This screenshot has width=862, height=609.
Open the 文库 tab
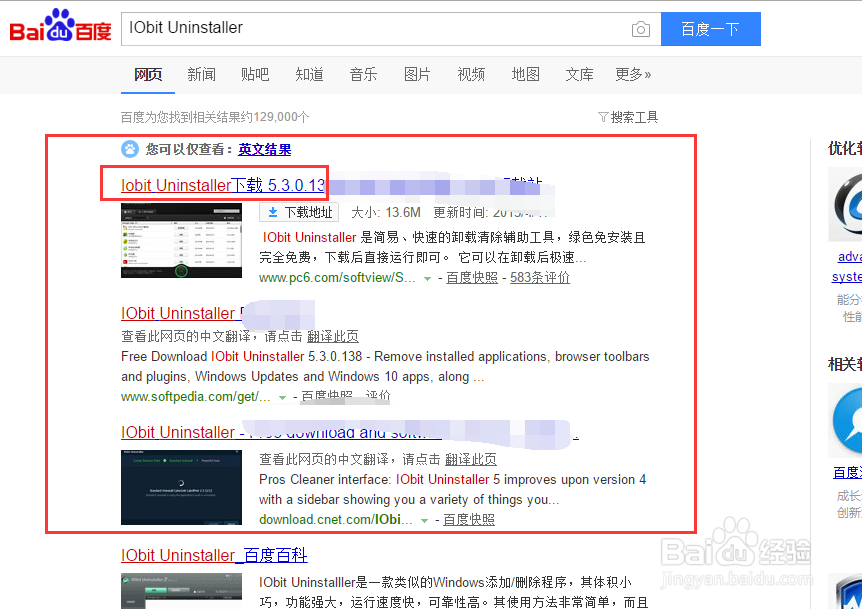click(x=579, y=74)
